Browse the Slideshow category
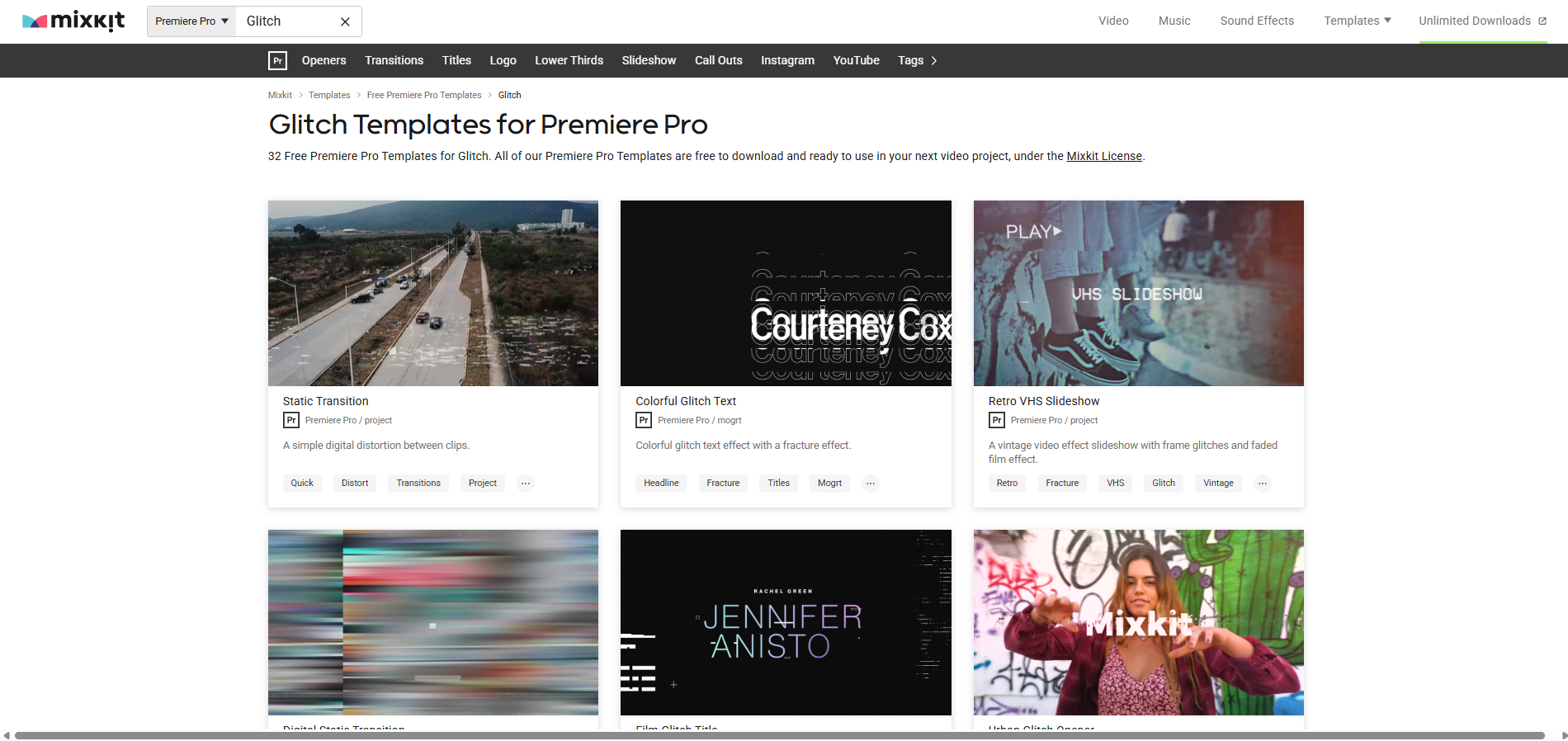 pos(649,60)
